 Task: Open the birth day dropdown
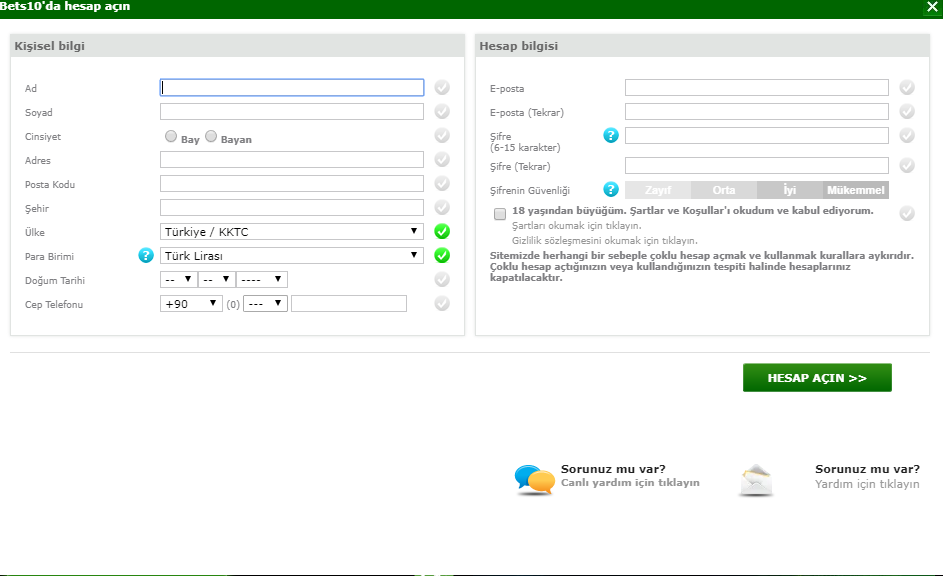179,280
